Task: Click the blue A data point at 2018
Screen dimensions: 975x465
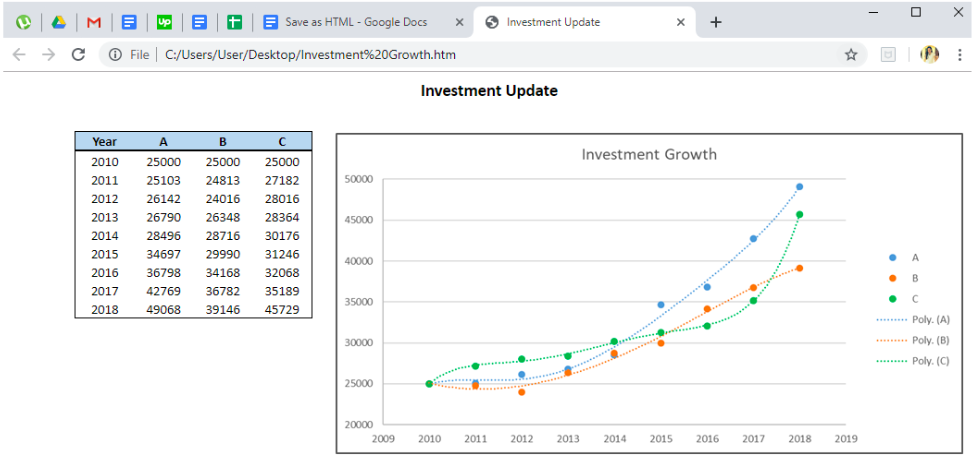Action: pyautogui.click(x=800, y=186)
